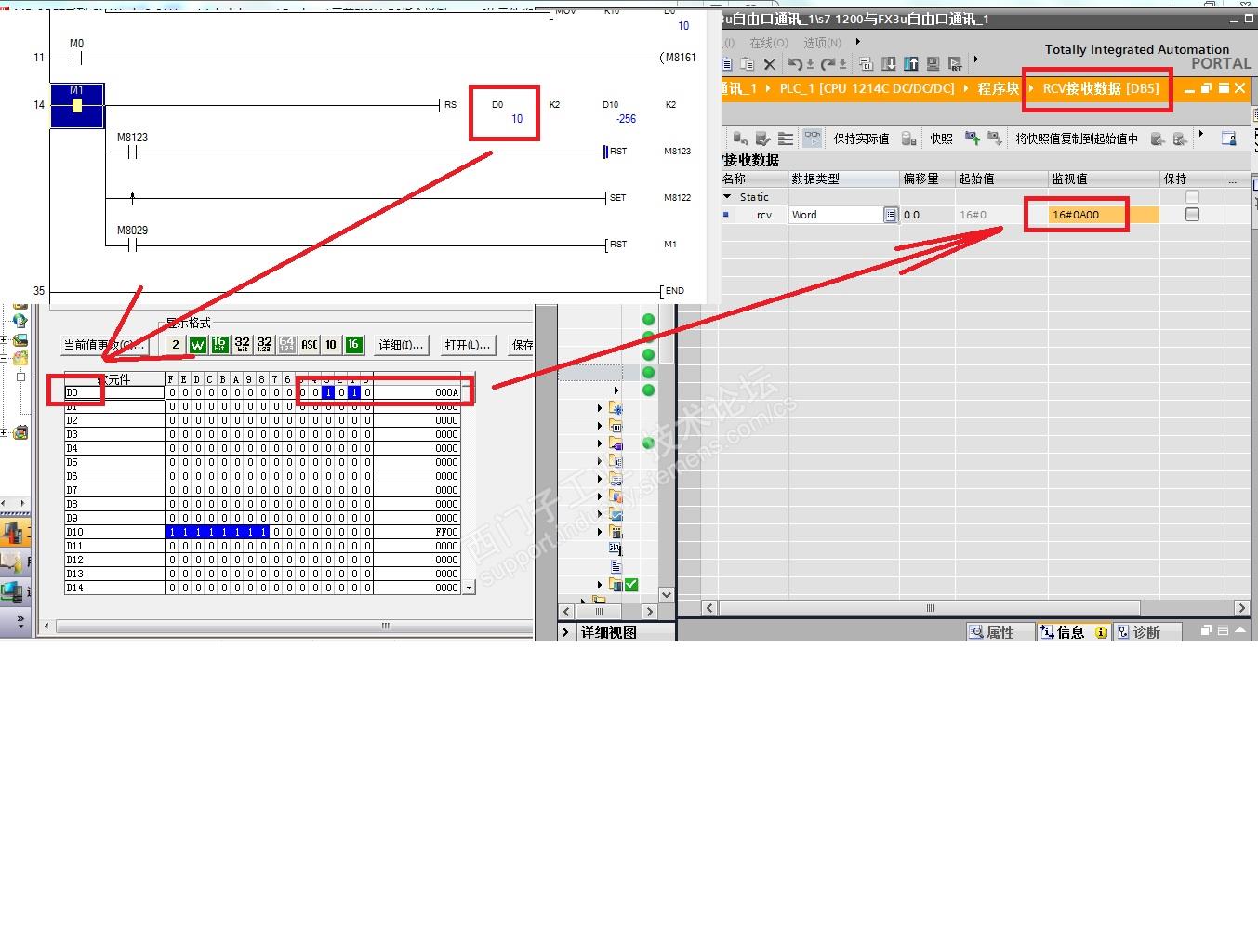The height and width of the screenshot is (952, 1258).
Task: Expand the tree folder with green checkmark
Action: 600,585
